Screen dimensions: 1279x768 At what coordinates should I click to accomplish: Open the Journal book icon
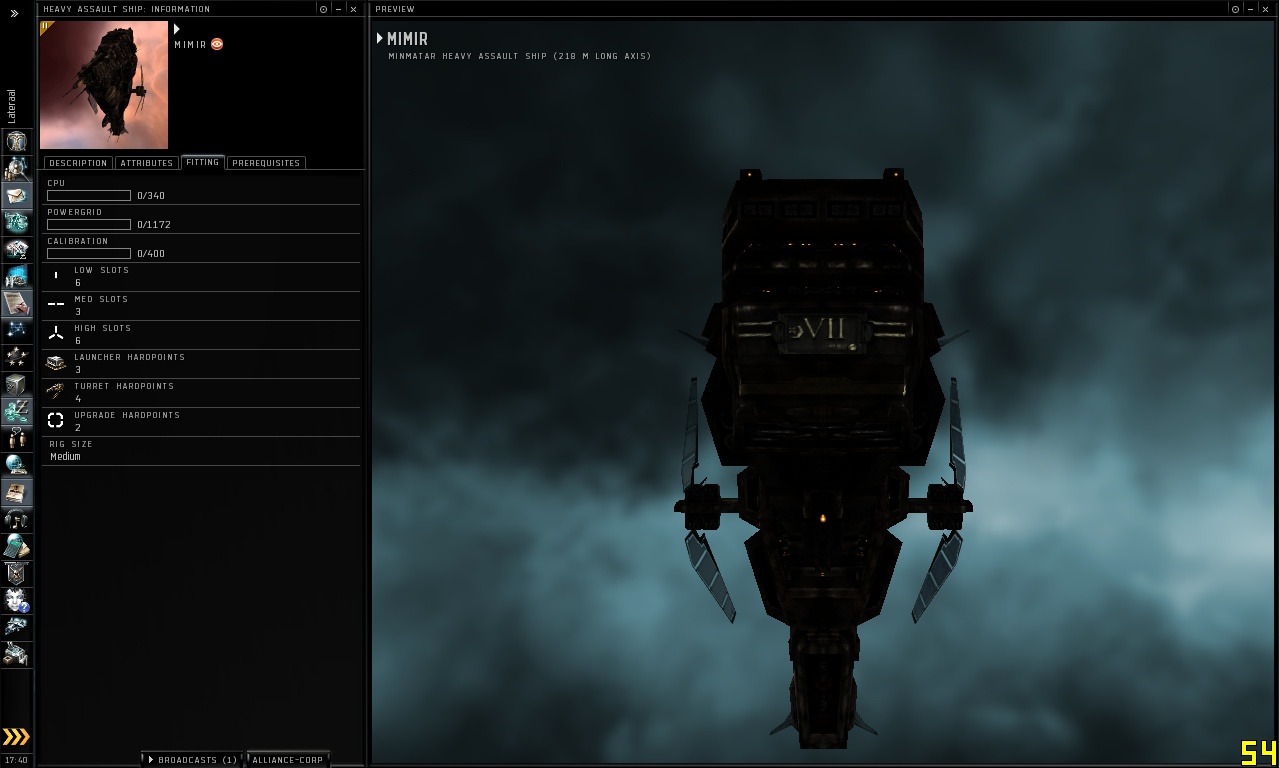tap(16, 492)
